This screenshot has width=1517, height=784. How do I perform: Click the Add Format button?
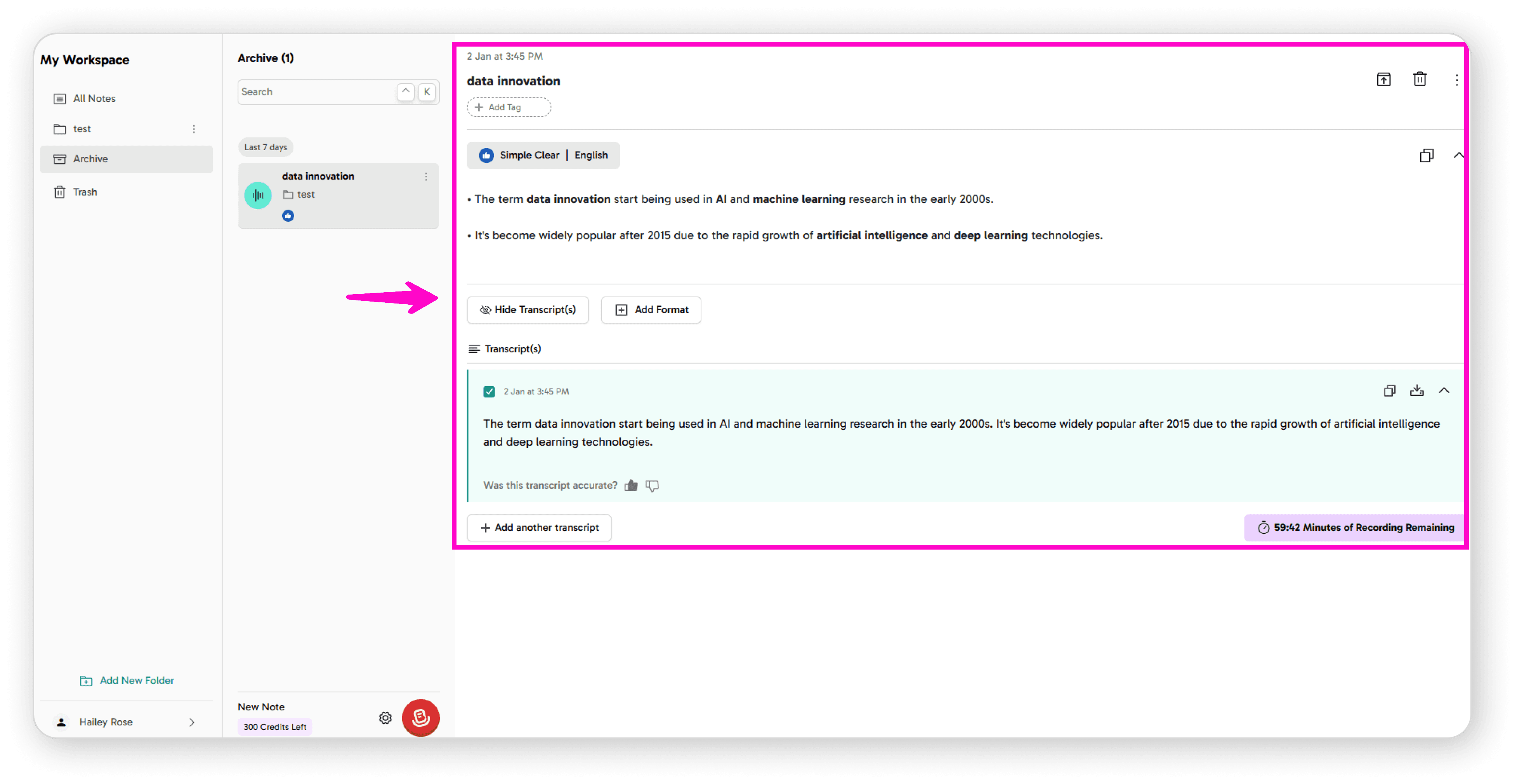coord(651,310)
